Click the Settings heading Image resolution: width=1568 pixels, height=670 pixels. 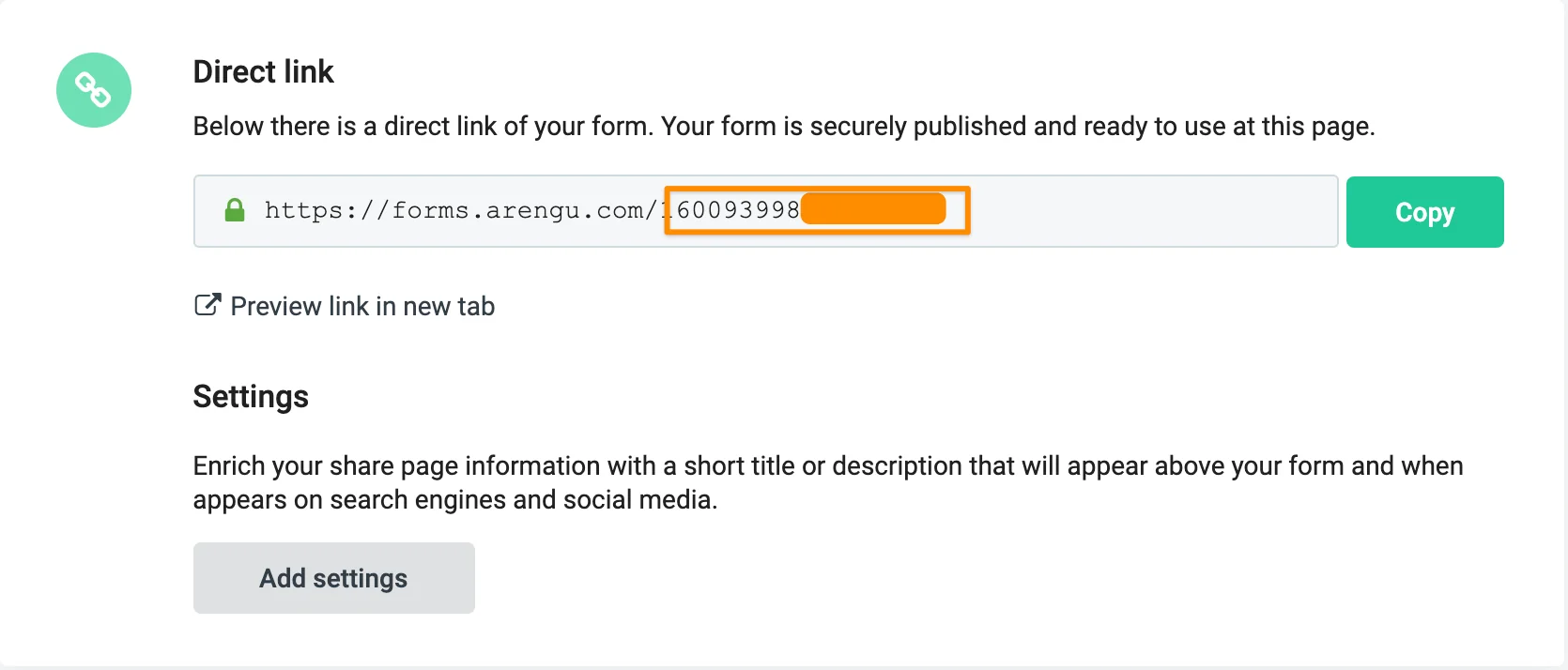pyautogui.click(x=251, y=396)
